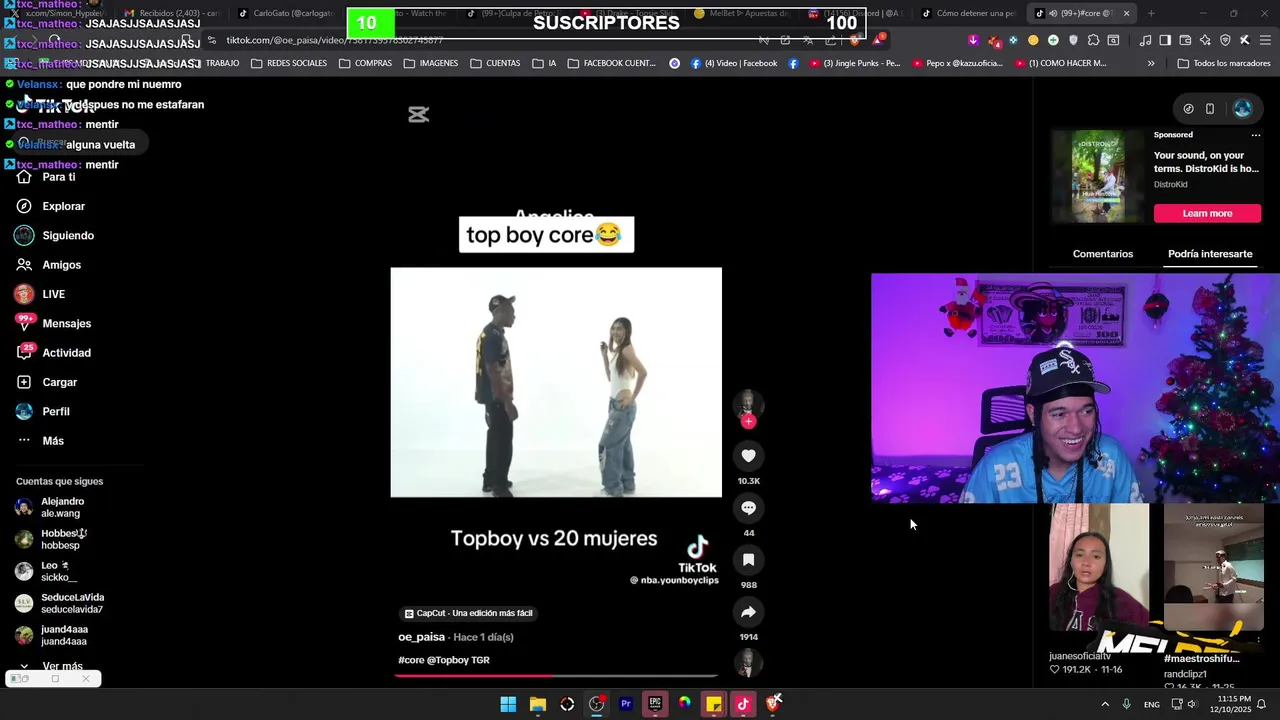Open REDES SOCIALES bookmark folder
Viewport: 1280px width, 720px height.
pyautogui.click(x=289, y=63)
